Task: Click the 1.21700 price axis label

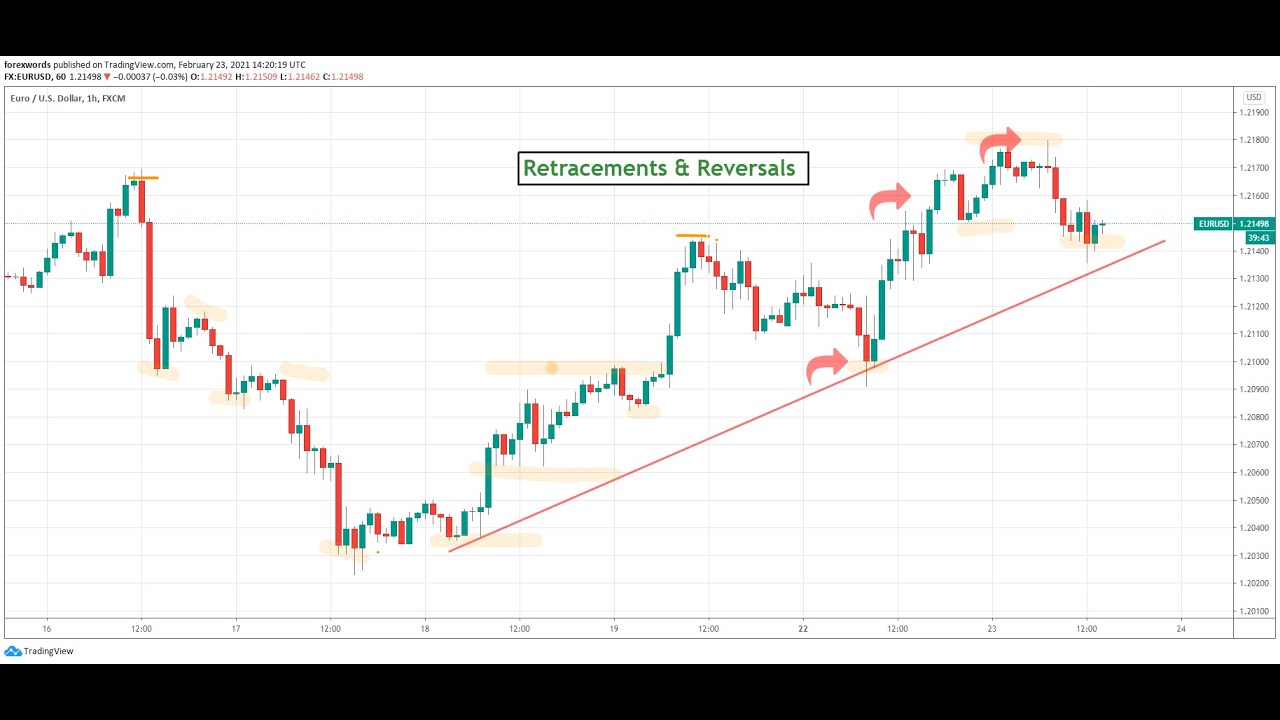Action: click(1254, 168)
